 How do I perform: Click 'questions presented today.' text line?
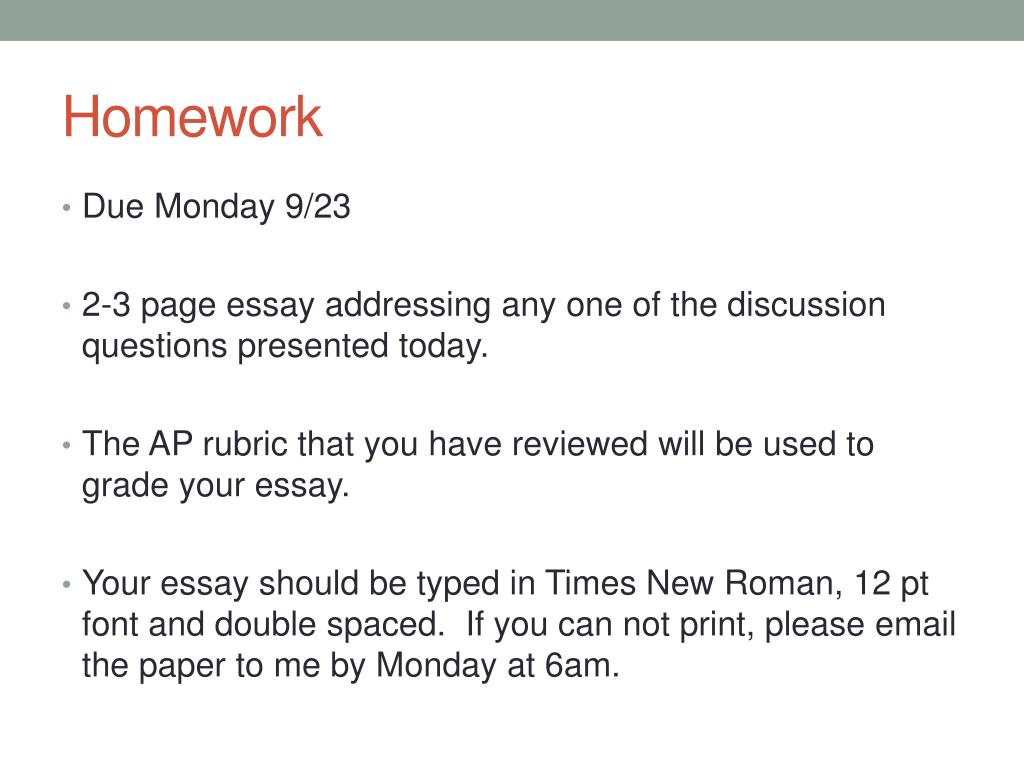[x=285, y=346]
